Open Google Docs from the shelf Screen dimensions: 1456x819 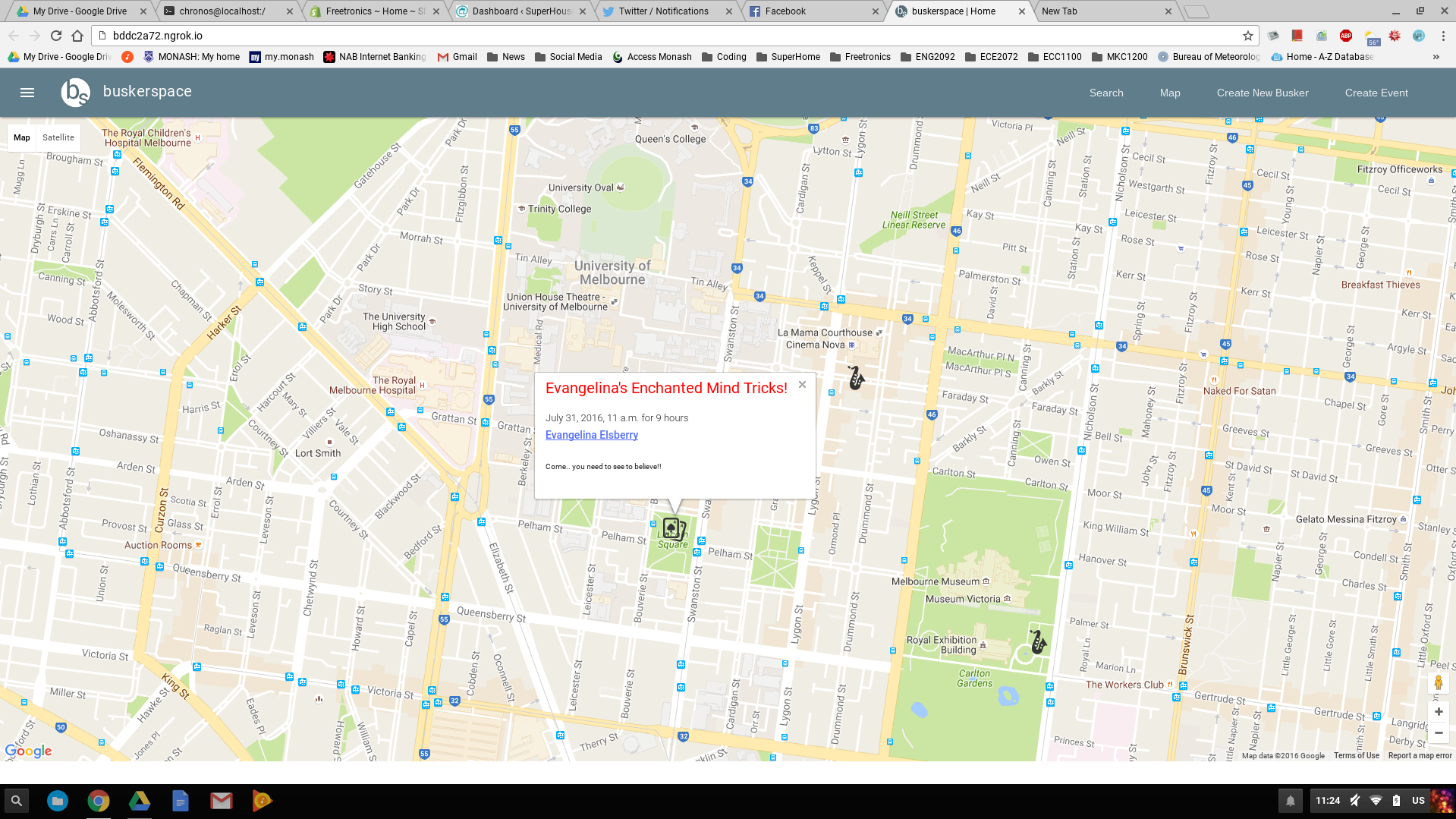click(x=181, y=801)
